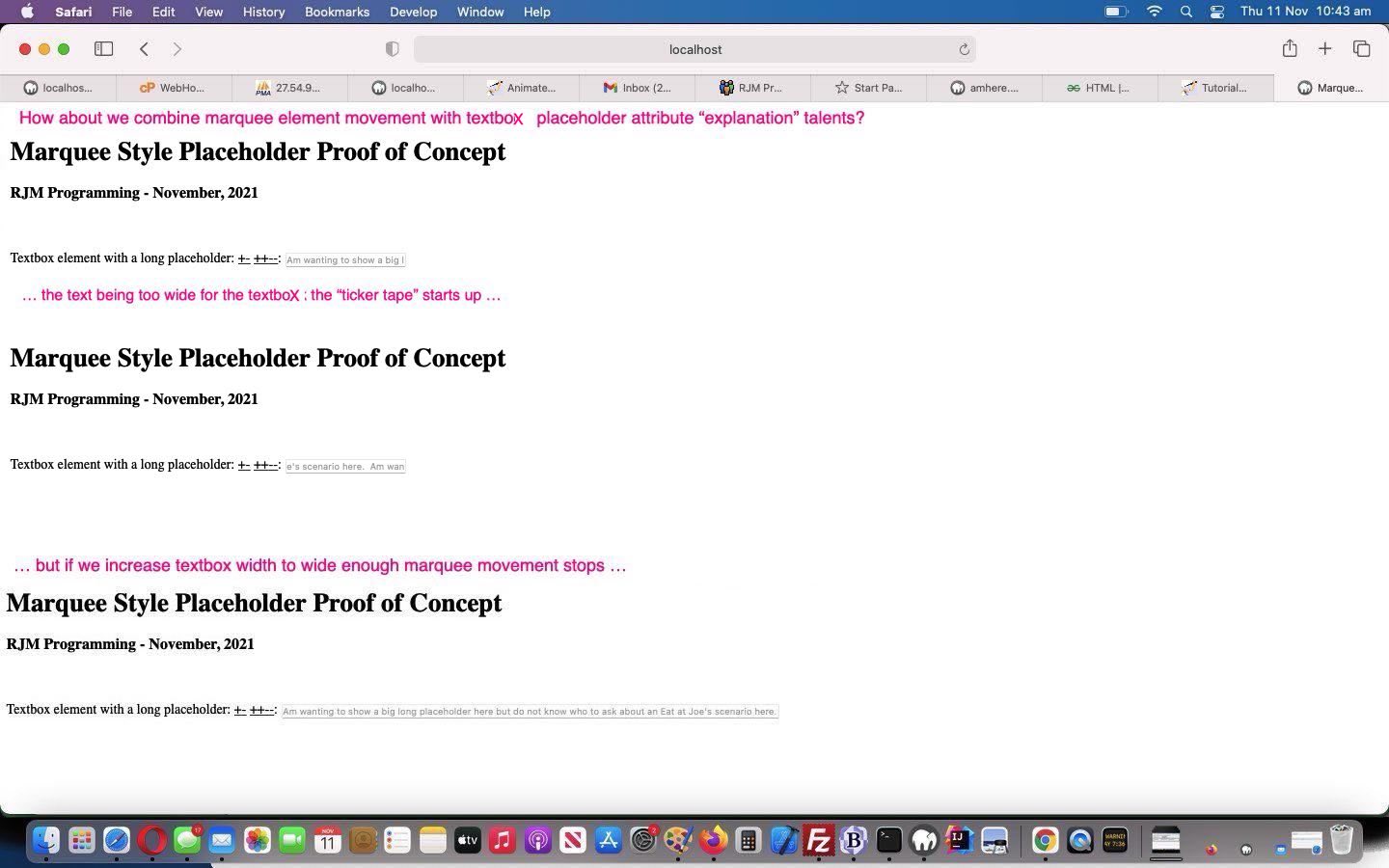Screen dimensions: 1389x868
Task: Reload the localhost page using the reload icon
Action: 964,48
